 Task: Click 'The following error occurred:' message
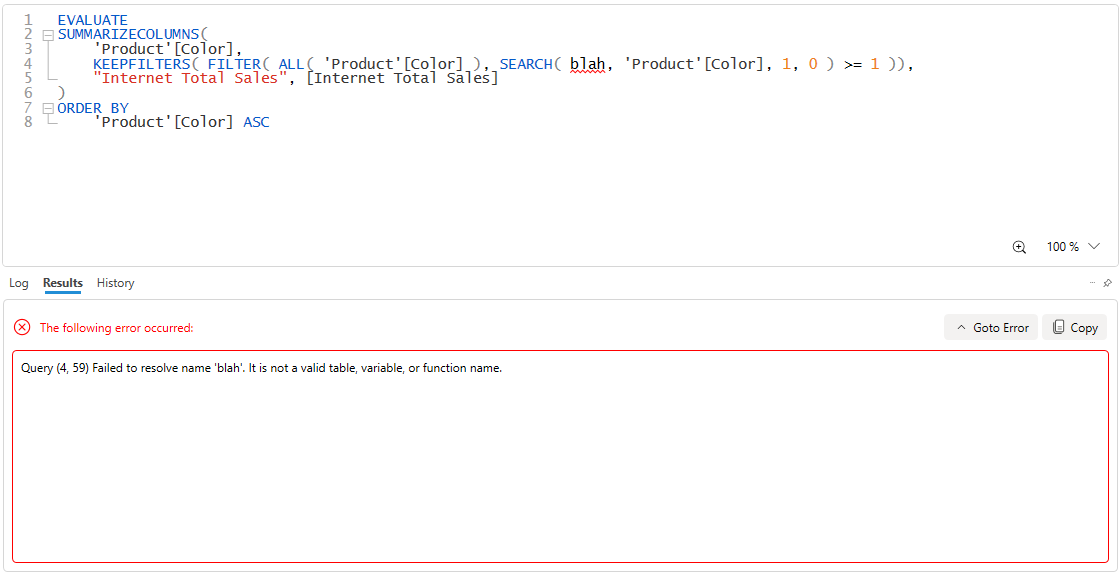coord(116,328)
